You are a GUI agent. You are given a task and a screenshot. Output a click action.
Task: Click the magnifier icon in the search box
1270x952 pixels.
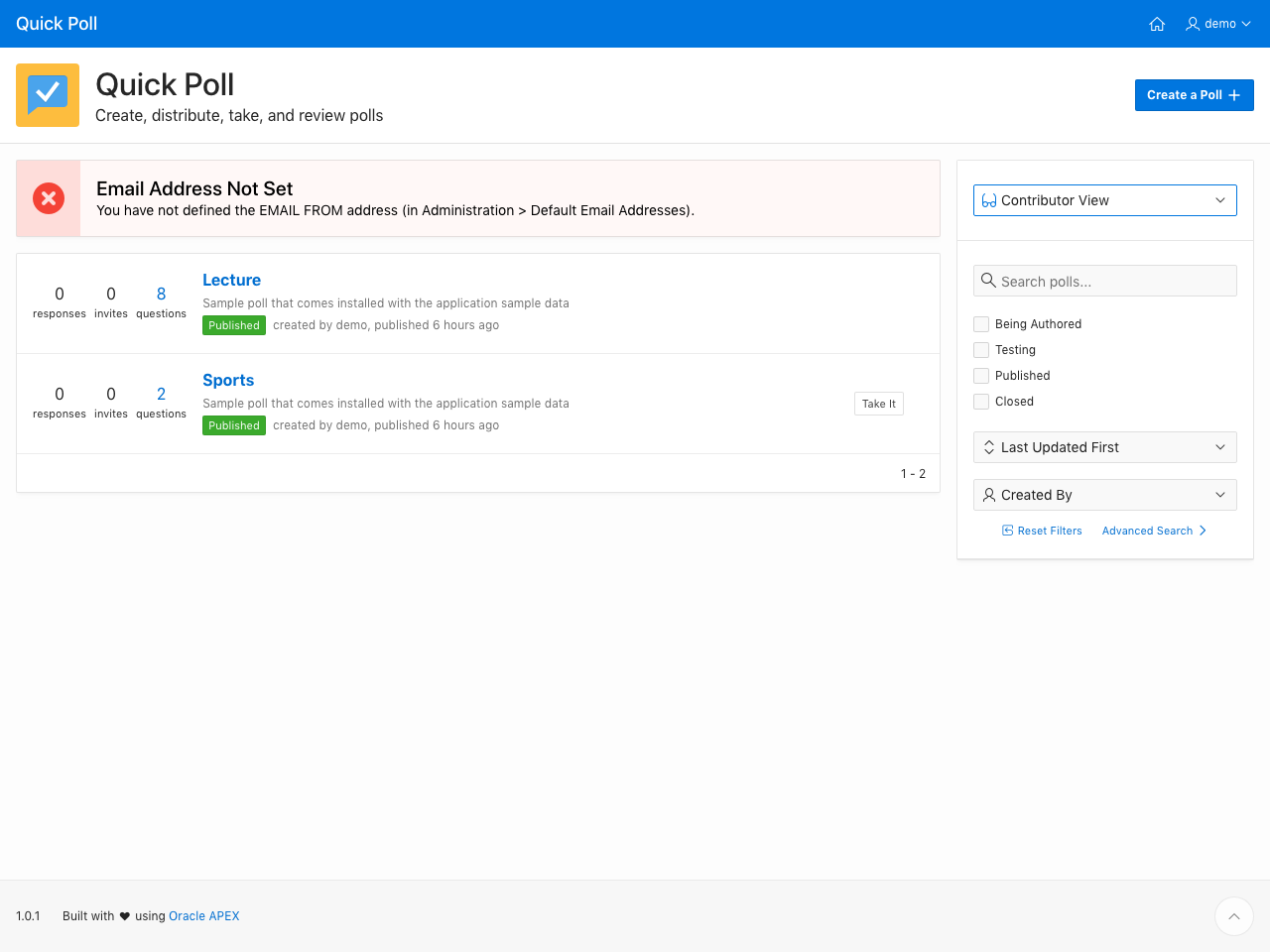click(988, 281)
